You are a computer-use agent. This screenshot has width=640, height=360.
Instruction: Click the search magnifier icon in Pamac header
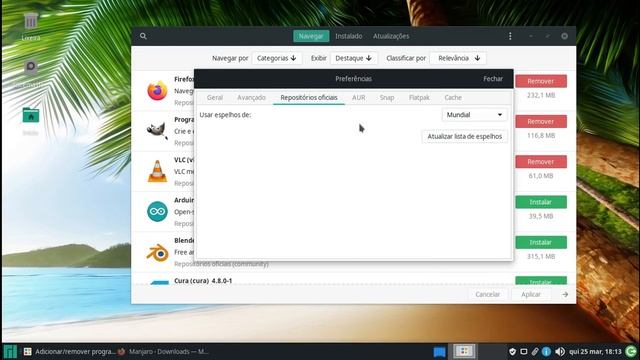coord(143,36)
